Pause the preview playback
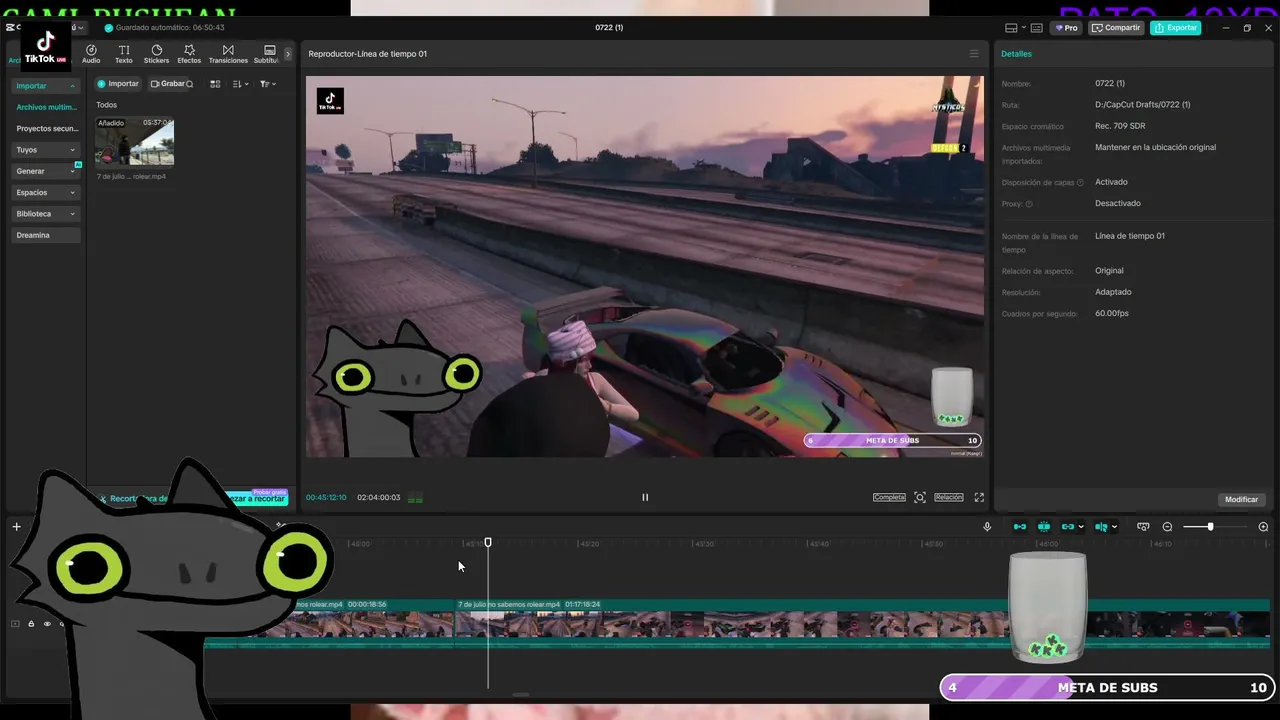 tap(645, 497)
